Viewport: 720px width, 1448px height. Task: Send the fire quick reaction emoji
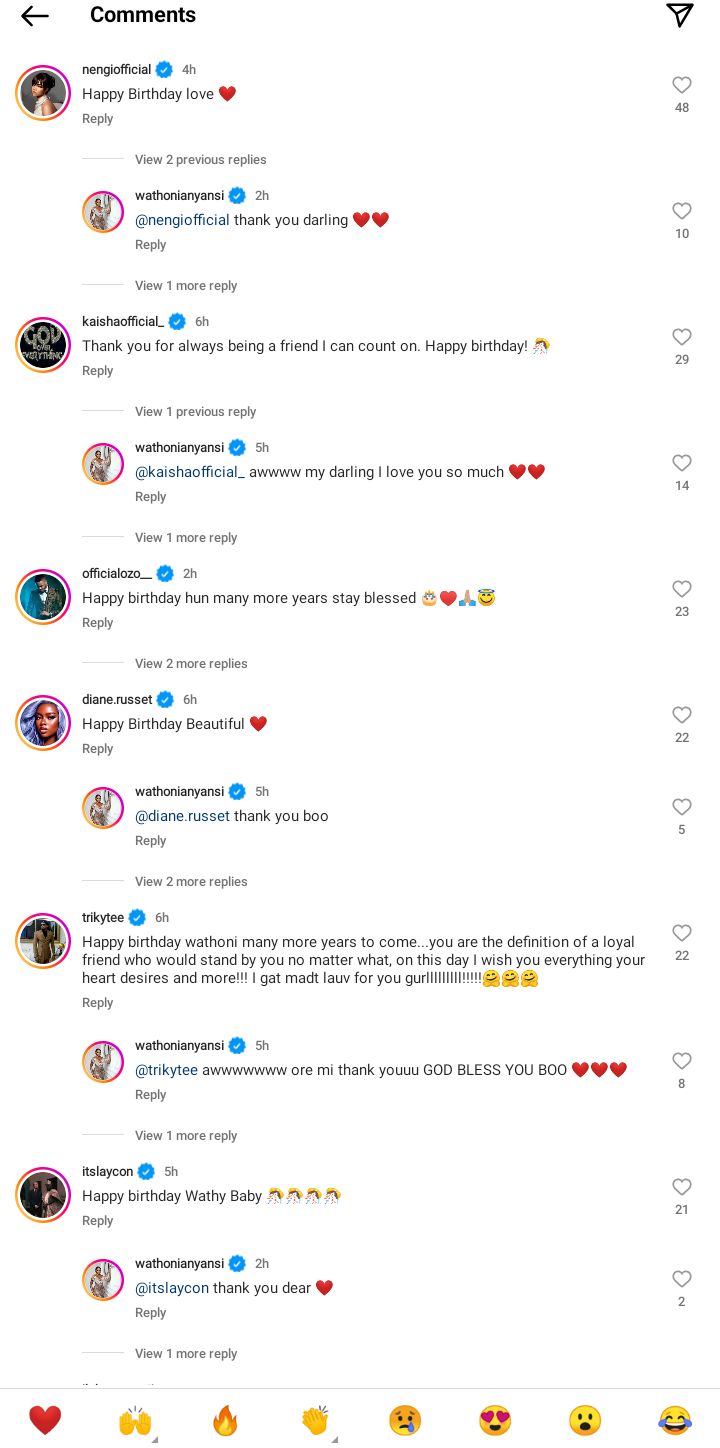pyautogui.click(x=225, y=1420)
